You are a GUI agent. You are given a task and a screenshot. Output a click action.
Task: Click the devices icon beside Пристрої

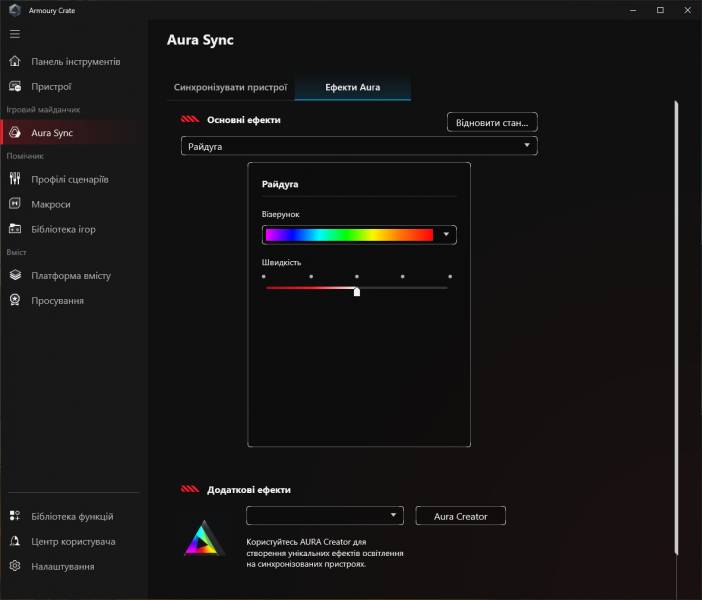point(15,86)
